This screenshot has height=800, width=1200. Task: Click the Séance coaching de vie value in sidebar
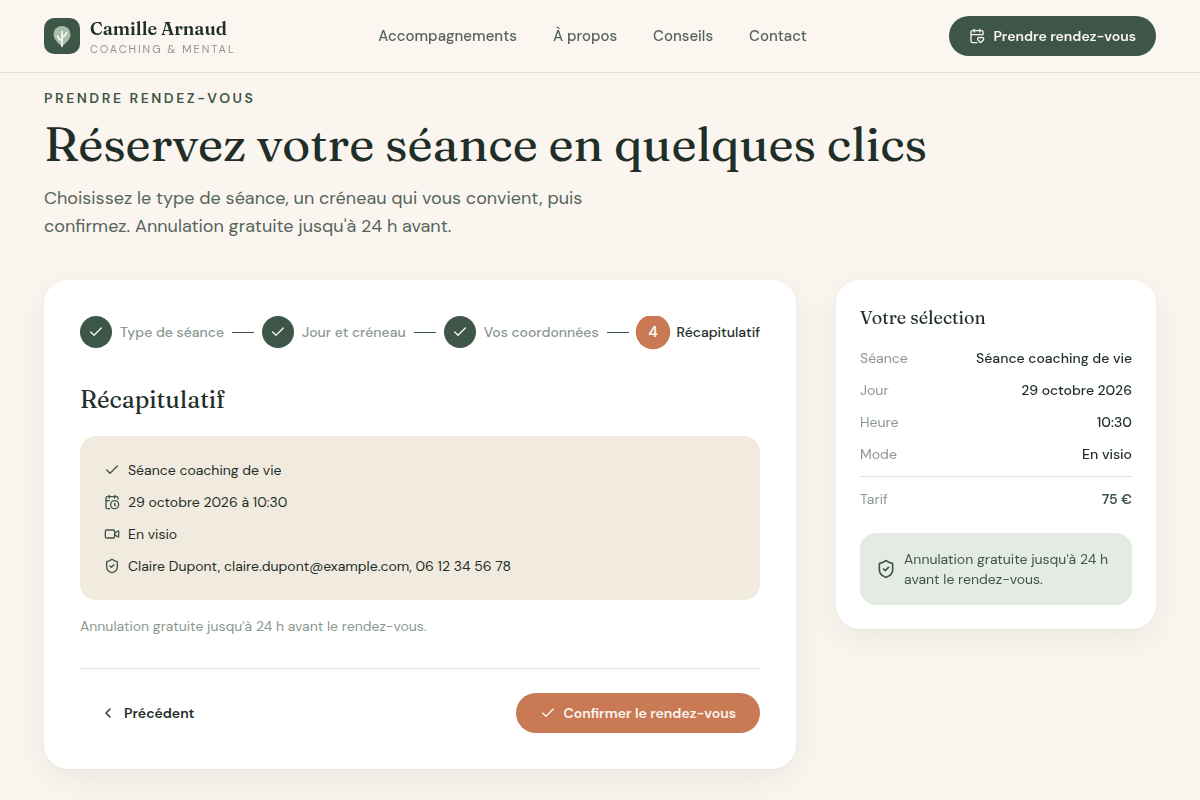[x=1054, y=358]
